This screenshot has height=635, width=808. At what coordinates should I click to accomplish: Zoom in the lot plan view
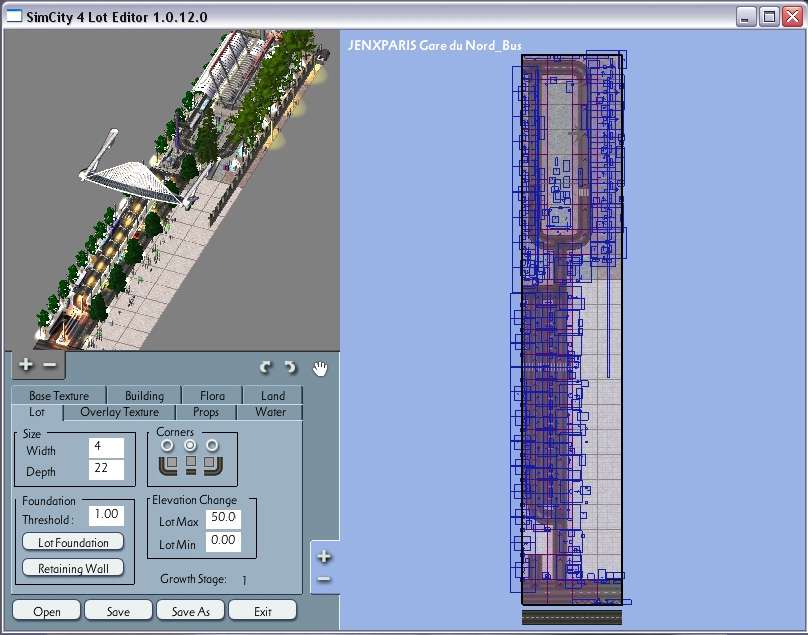(324, 557)
